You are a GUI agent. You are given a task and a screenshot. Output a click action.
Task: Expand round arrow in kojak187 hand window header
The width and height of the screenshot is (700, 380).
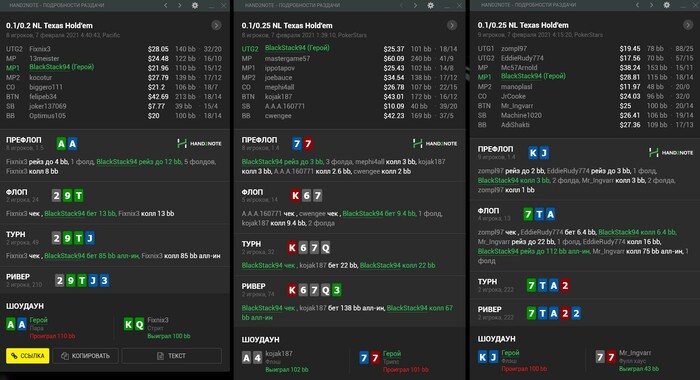tap(452, 25)
